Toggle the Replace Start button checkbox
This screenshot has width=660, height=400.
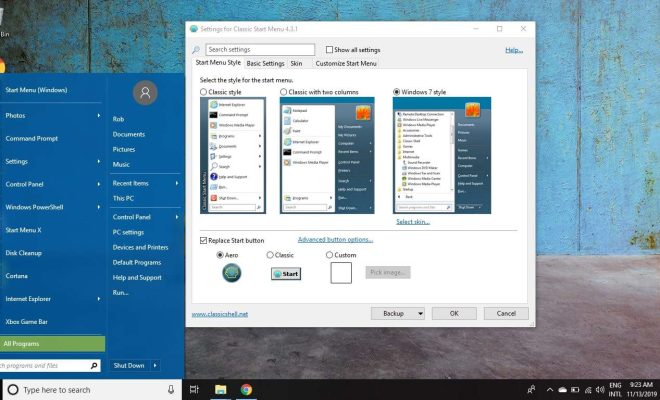[x=203, y=240]
